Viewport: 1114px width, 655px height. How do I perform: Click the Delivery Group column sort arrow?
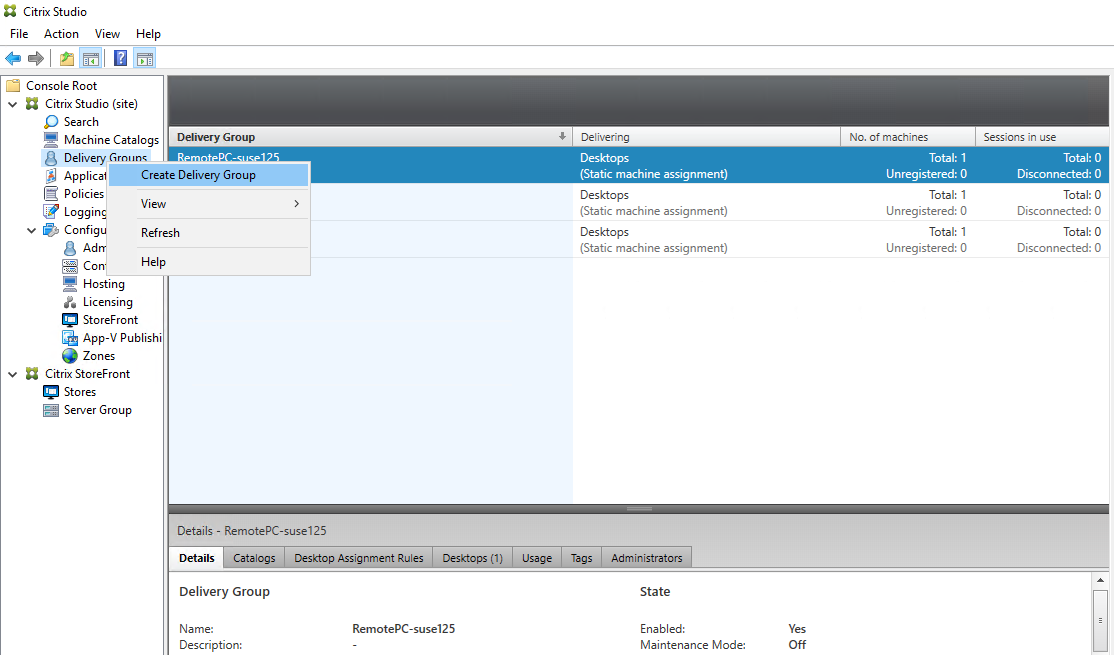(560, 136)
